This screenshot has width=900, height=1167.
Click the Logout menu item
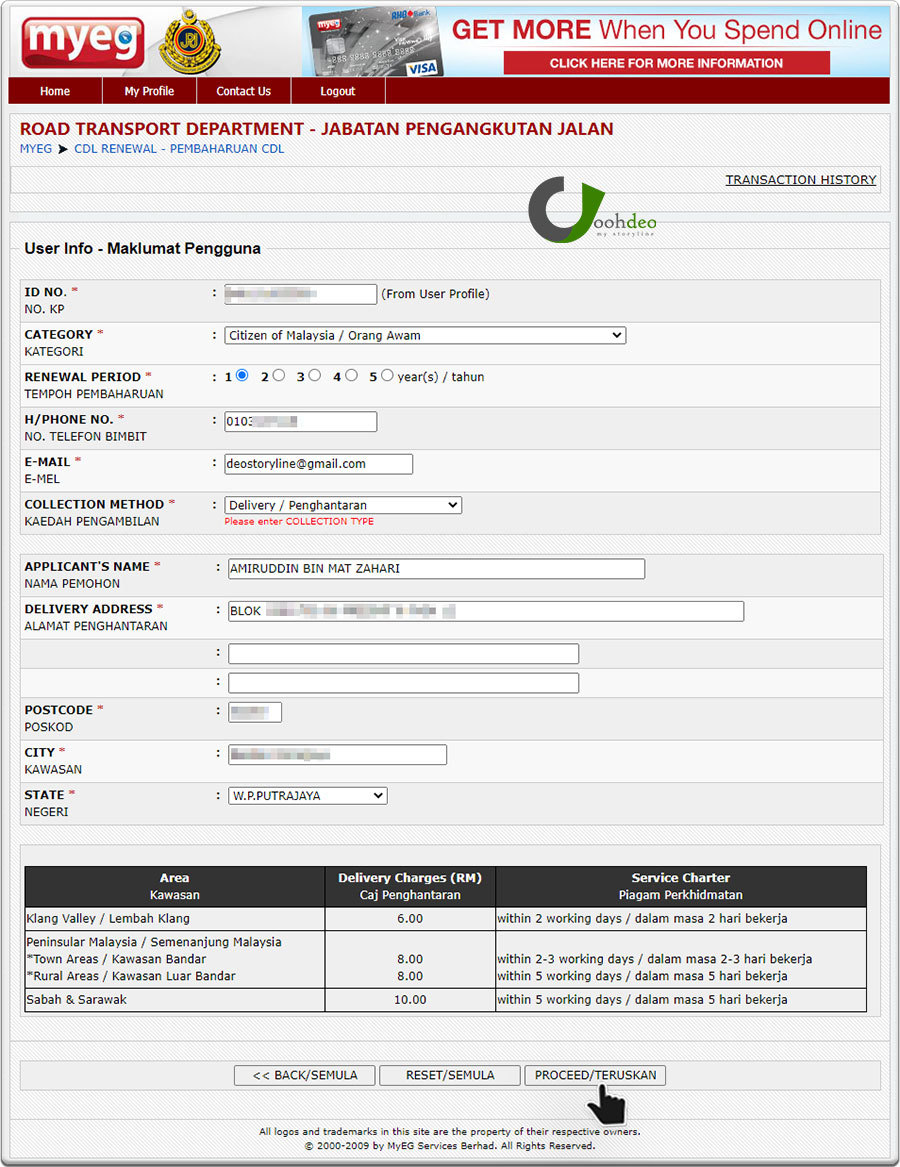338,91
